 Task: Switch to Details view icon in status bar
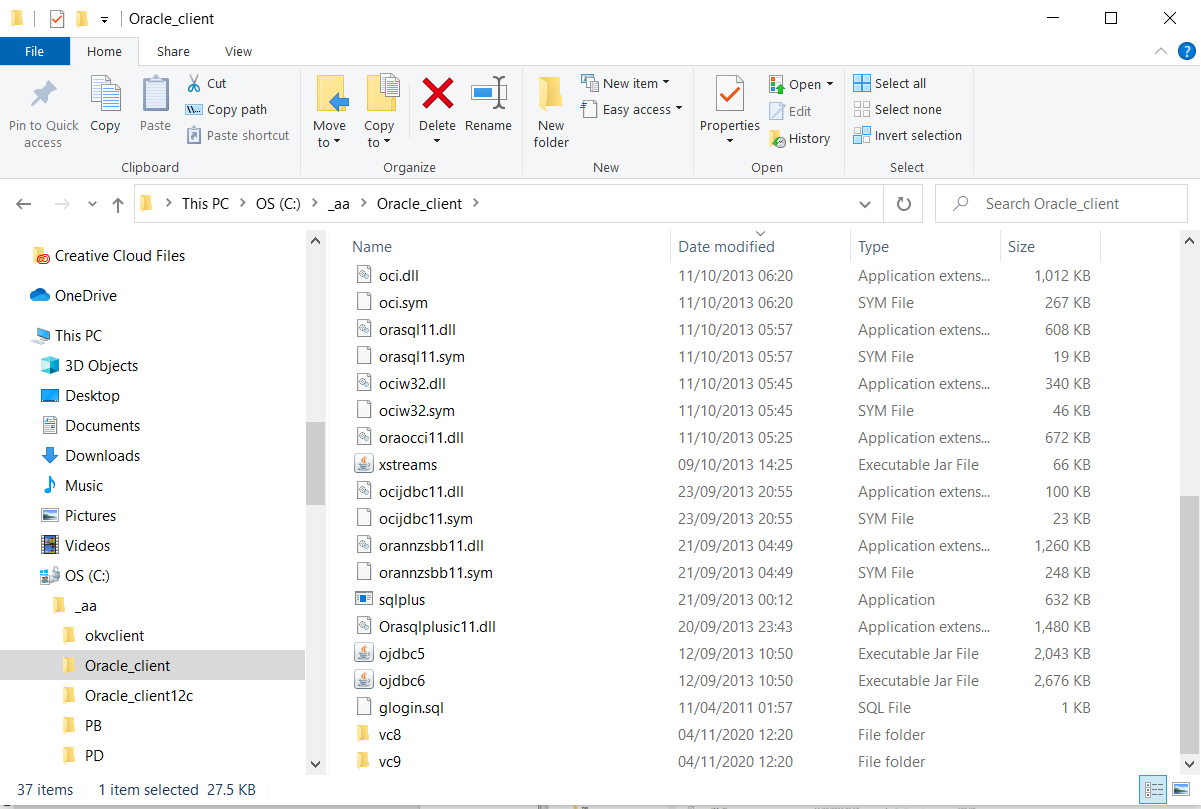tap(1152, 789)
